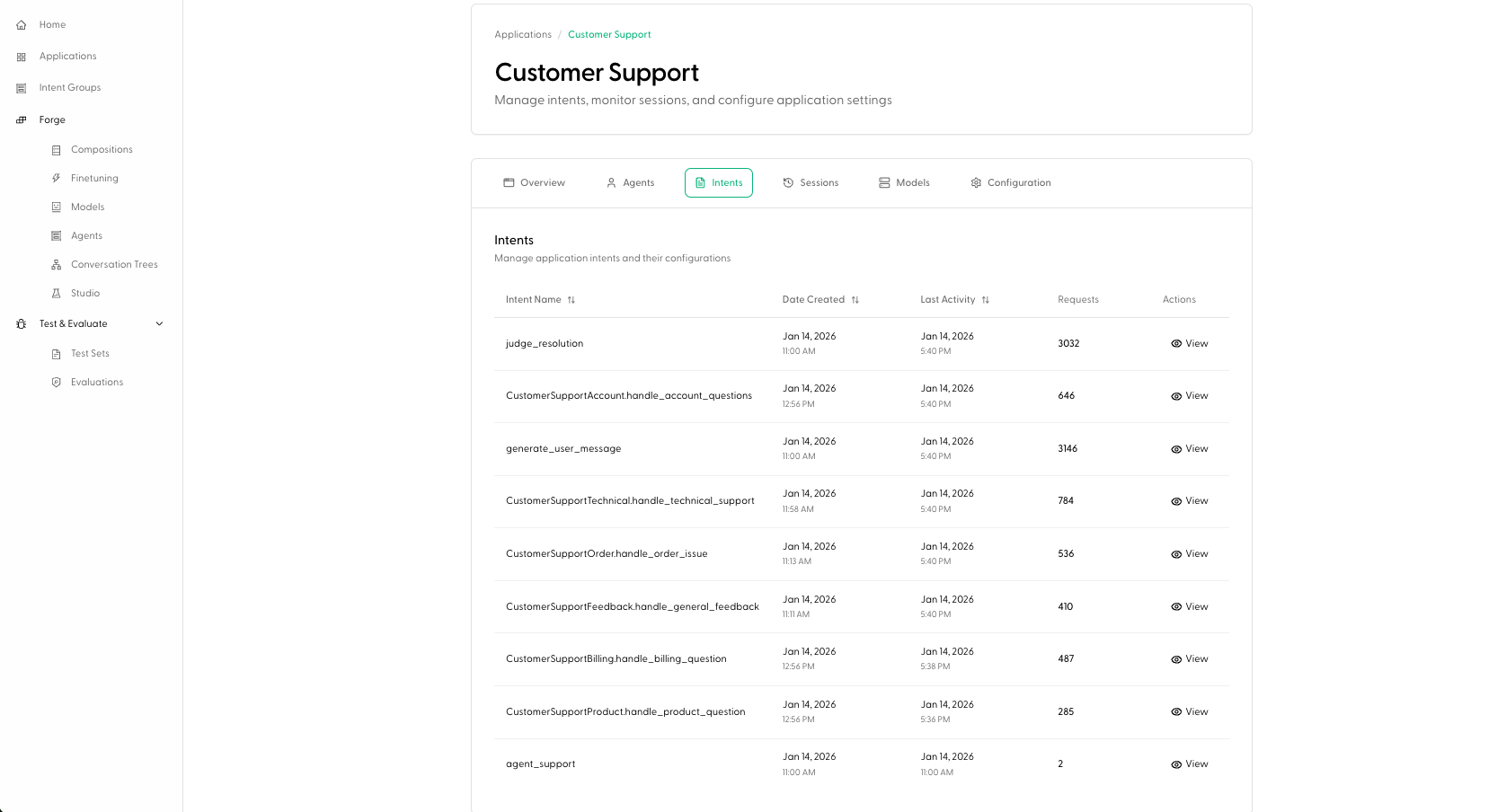Collapse the Test & Evaluate chevron
This screenshot has width=1506, height=812.
160,324
